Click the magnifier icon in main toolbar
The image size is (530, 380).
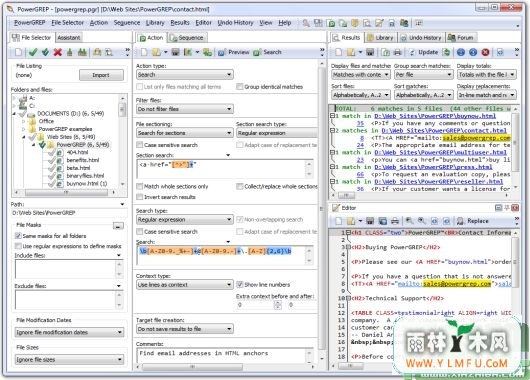pos(306,23)
